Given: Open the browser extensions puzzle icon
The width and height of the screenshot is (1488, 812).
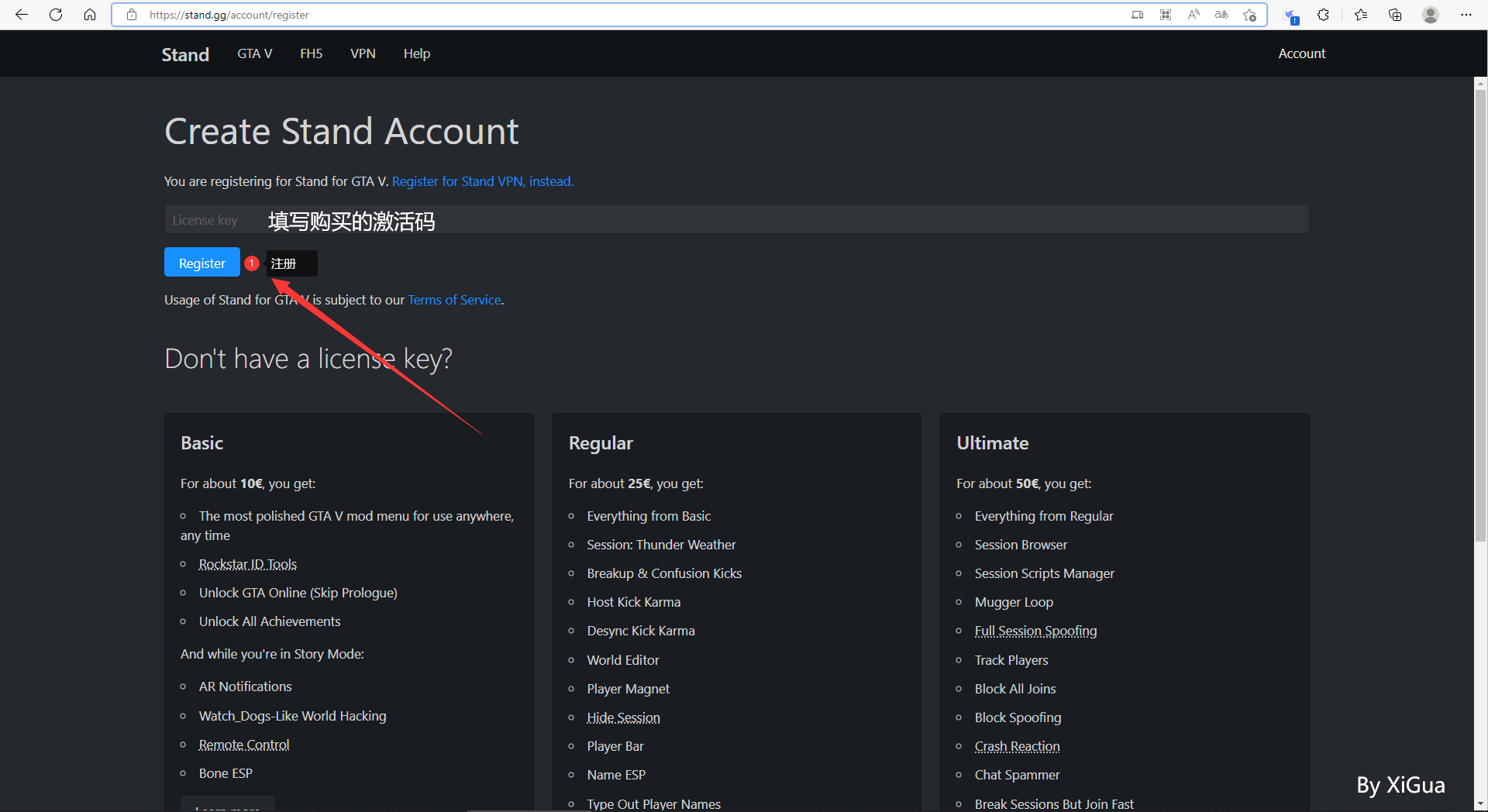Looking at the screenshot, I should (x=1324, y=15).
